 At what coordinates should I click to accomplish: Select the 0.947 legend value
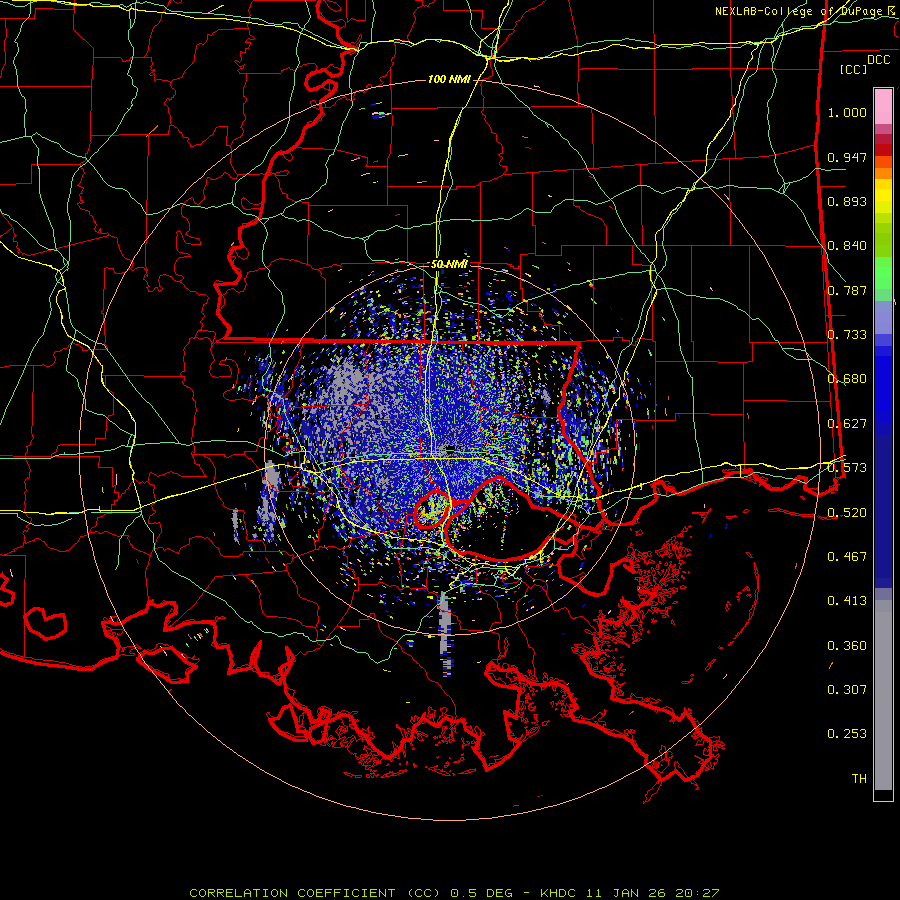[847, 157]
